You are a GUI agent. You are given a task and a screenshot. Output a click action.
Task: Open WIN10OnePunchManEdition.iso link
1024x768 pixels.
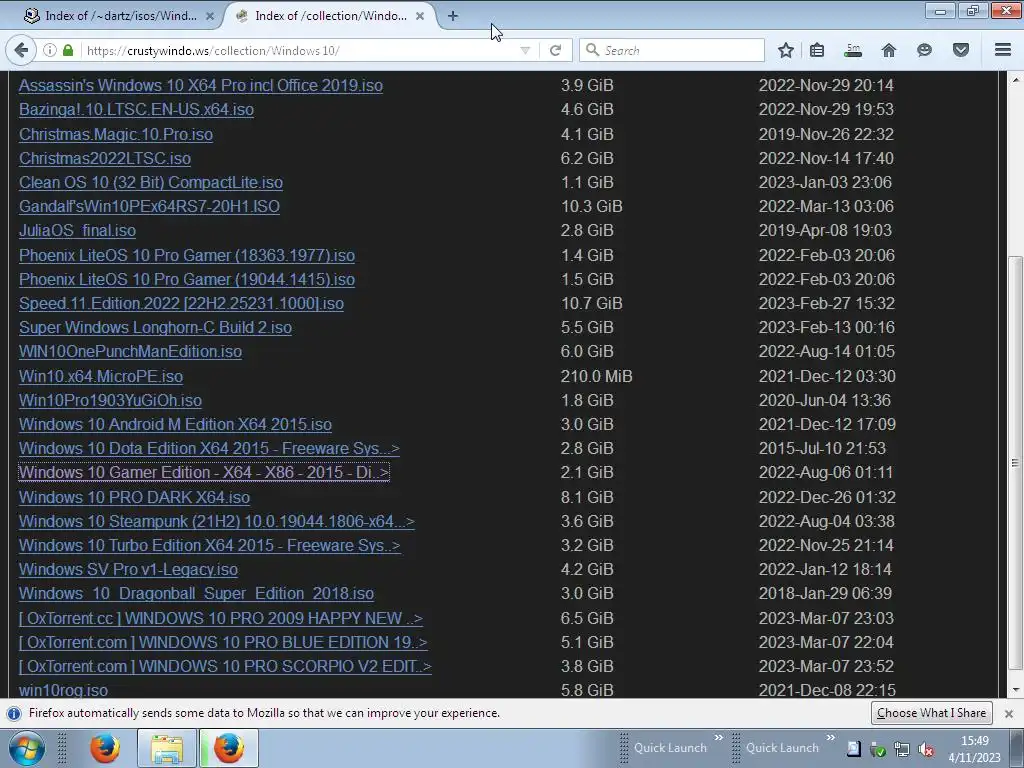click(x=130, y=352)
